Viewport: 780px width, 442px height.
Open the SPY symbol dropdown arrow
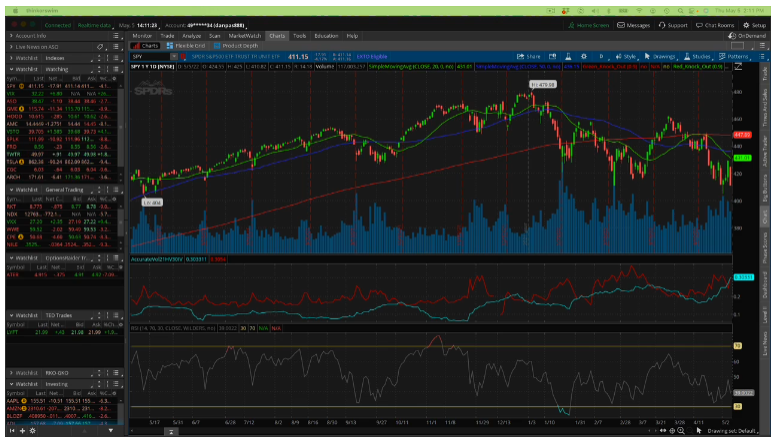pyautogui.click(x=174, y=57)
